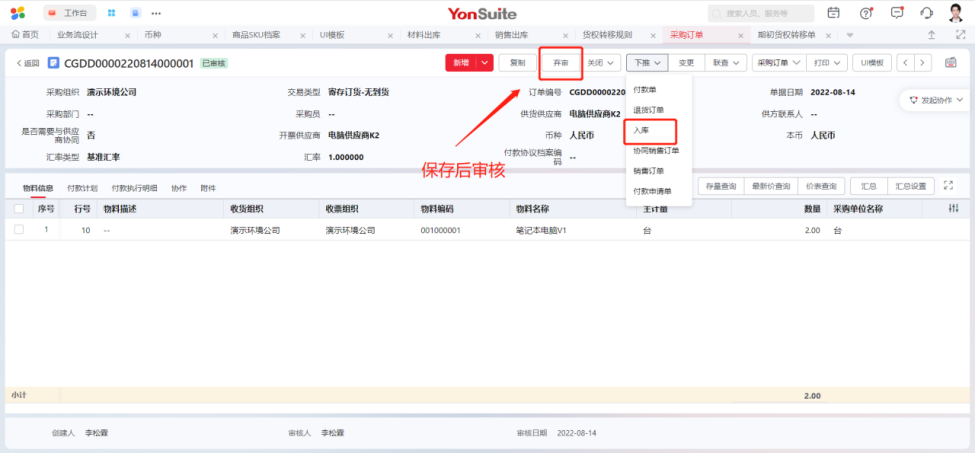Click the help question mark icon
Screen dimensions: 975x453
tap(866, 13)
